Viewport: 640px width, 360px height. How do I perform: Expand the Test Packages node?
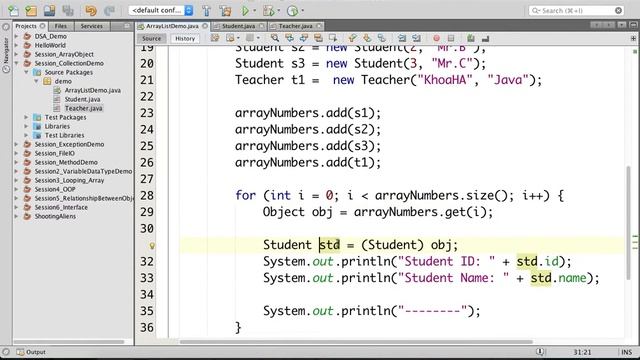[x=26, y=117]
